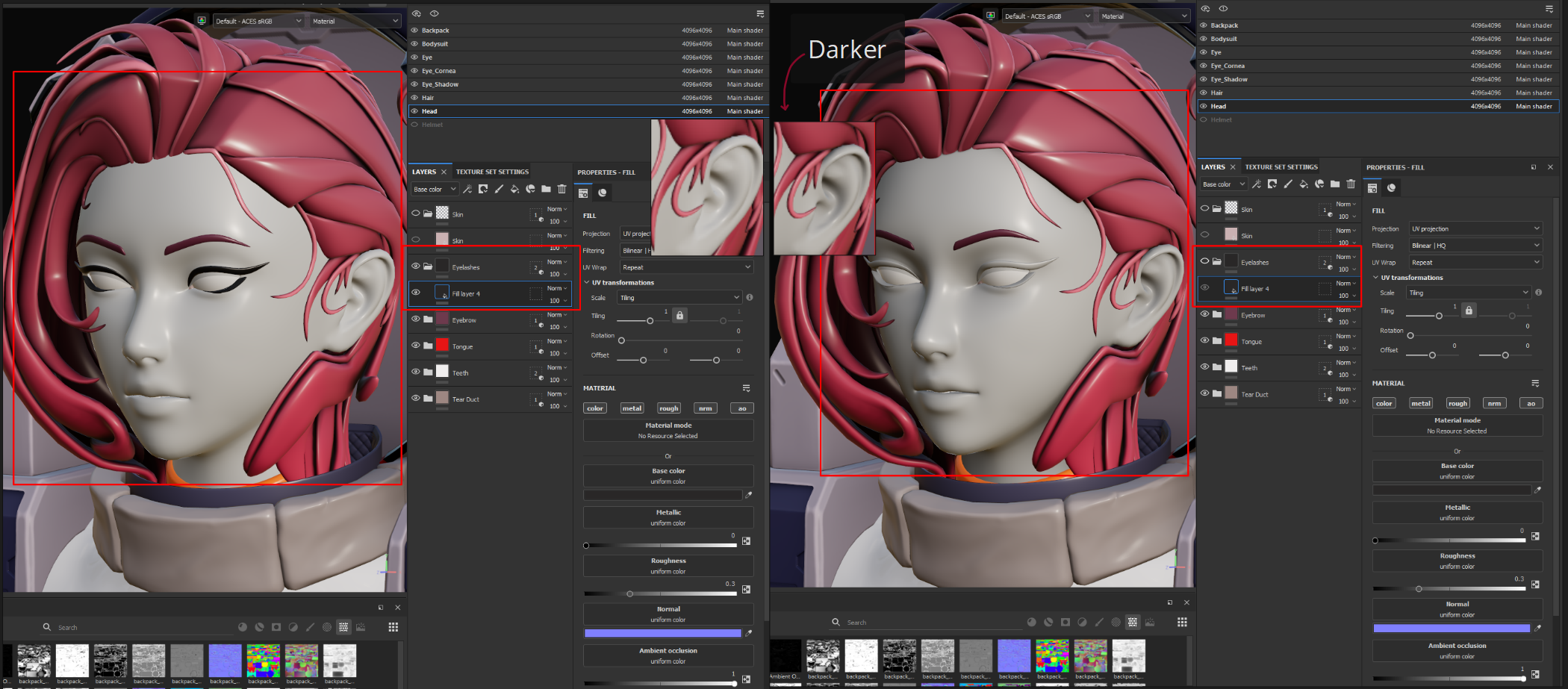Select Eye_Cornea texture set in right list
Viewport: 1568px width, 689px height.
point(1378,66)
